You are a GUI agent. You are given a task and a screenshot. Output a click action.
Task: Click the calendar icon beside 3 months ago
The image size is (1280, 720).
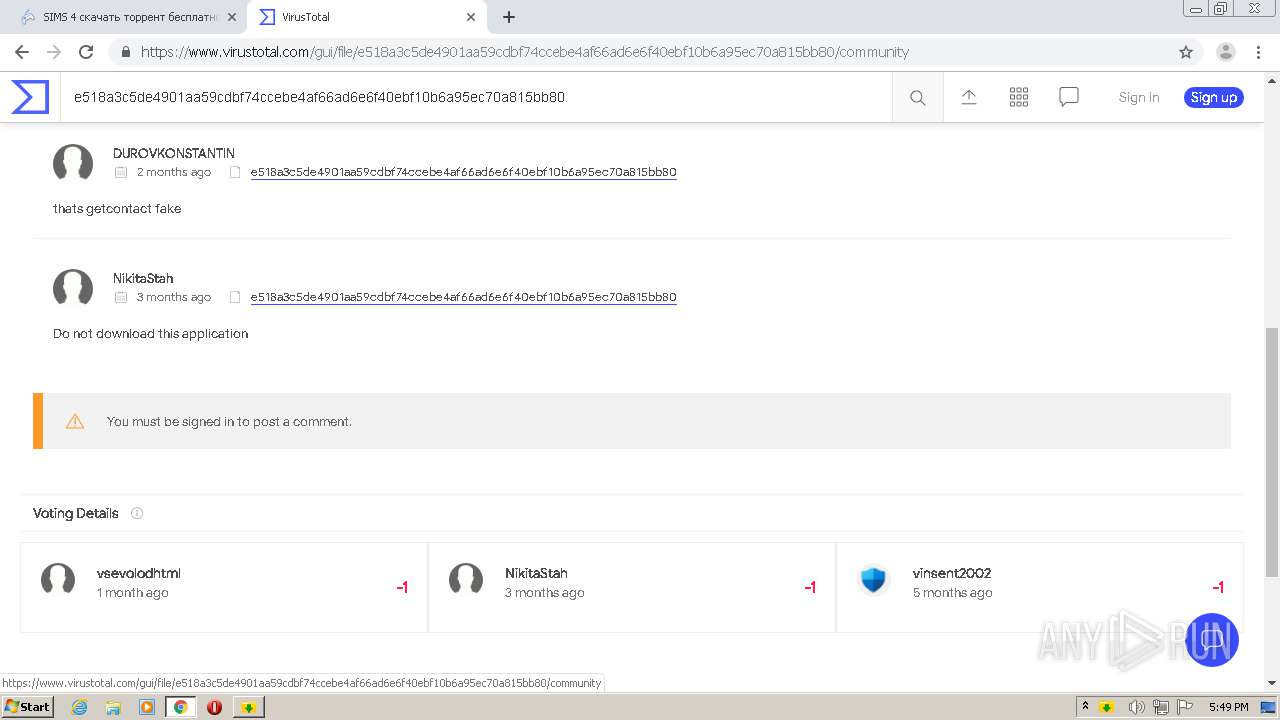tap(121, 297)
